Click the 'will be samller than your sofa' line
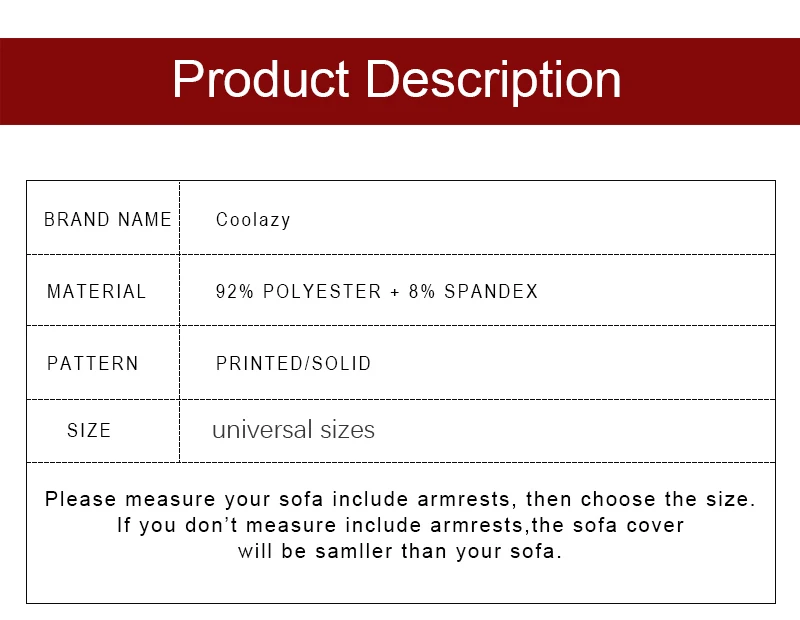The width and height of the screenshot is (800, 620). click(400, 551)
